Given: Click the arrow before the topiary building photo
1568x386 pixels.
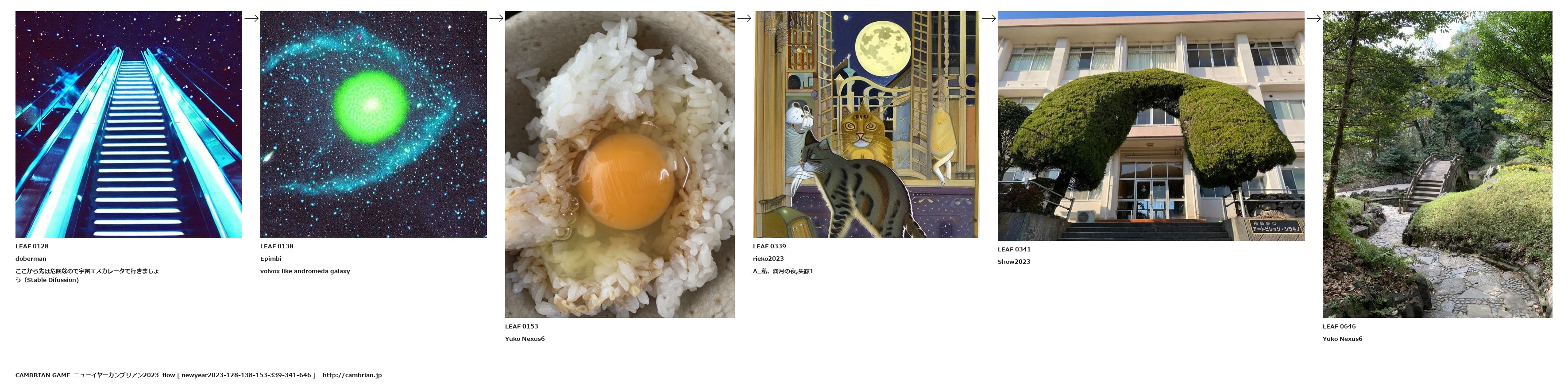Looking at the screenshot, I should pos(989,18).
